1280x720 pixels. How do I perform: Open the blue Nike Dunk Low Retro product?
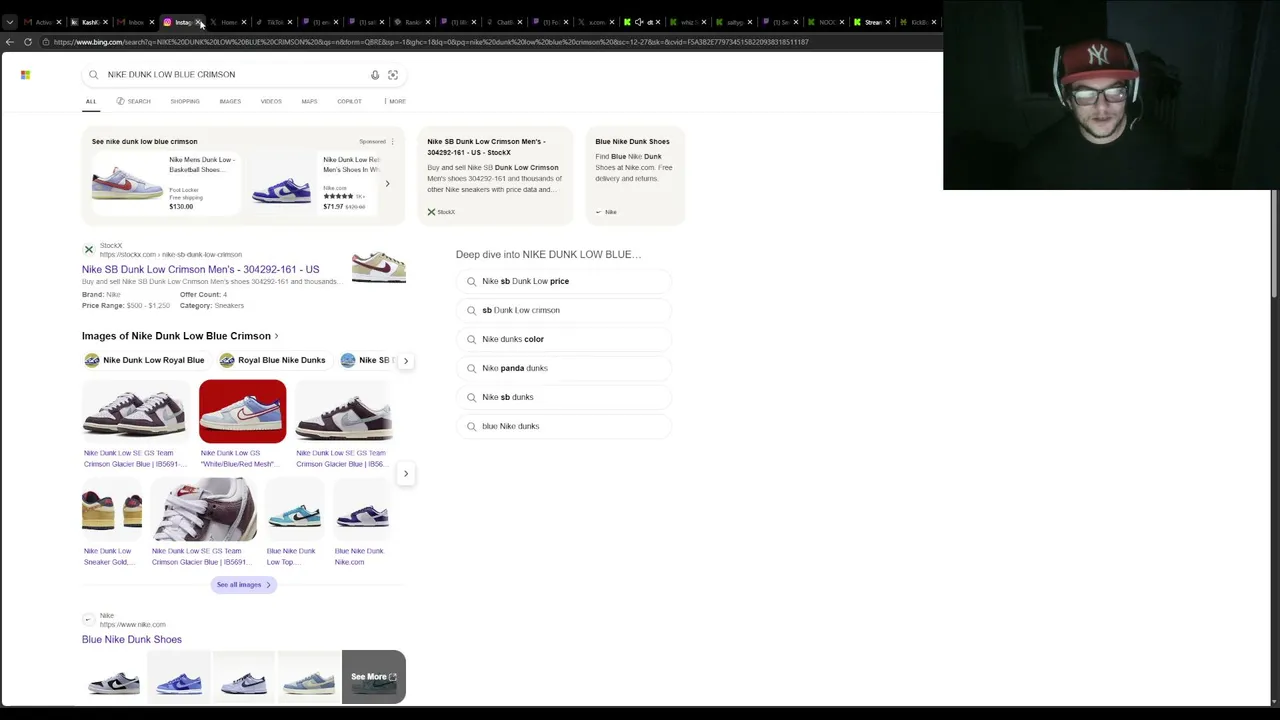(315, 183)
